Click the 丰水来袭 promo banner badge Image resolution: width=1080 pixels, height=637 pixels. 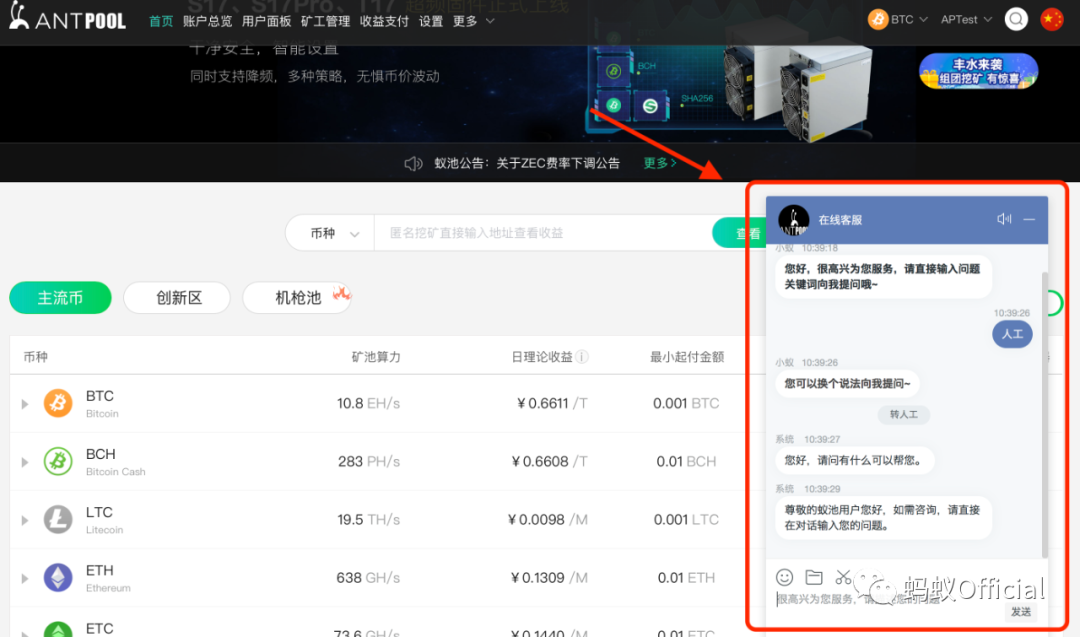point(978,71)
